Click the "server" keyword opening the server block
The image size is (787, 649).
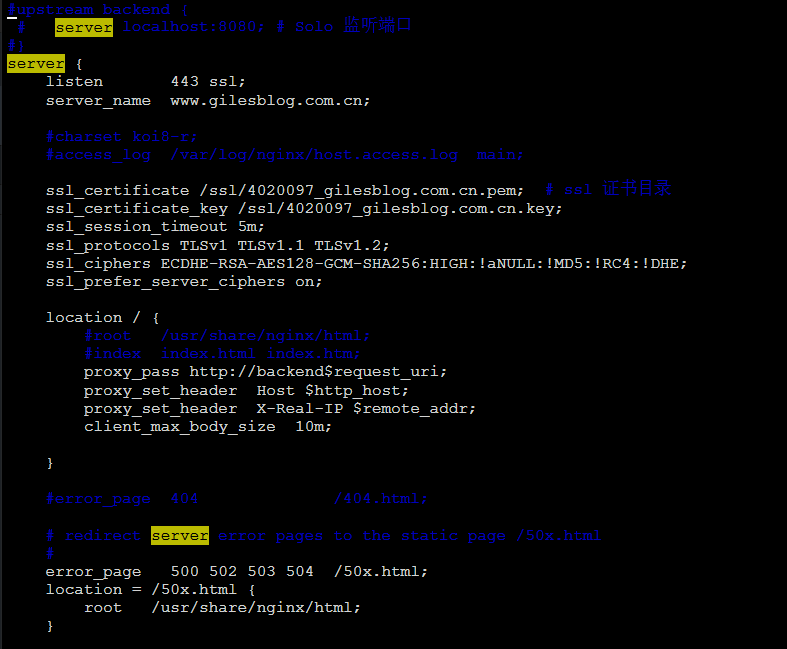tap(36, 64)
